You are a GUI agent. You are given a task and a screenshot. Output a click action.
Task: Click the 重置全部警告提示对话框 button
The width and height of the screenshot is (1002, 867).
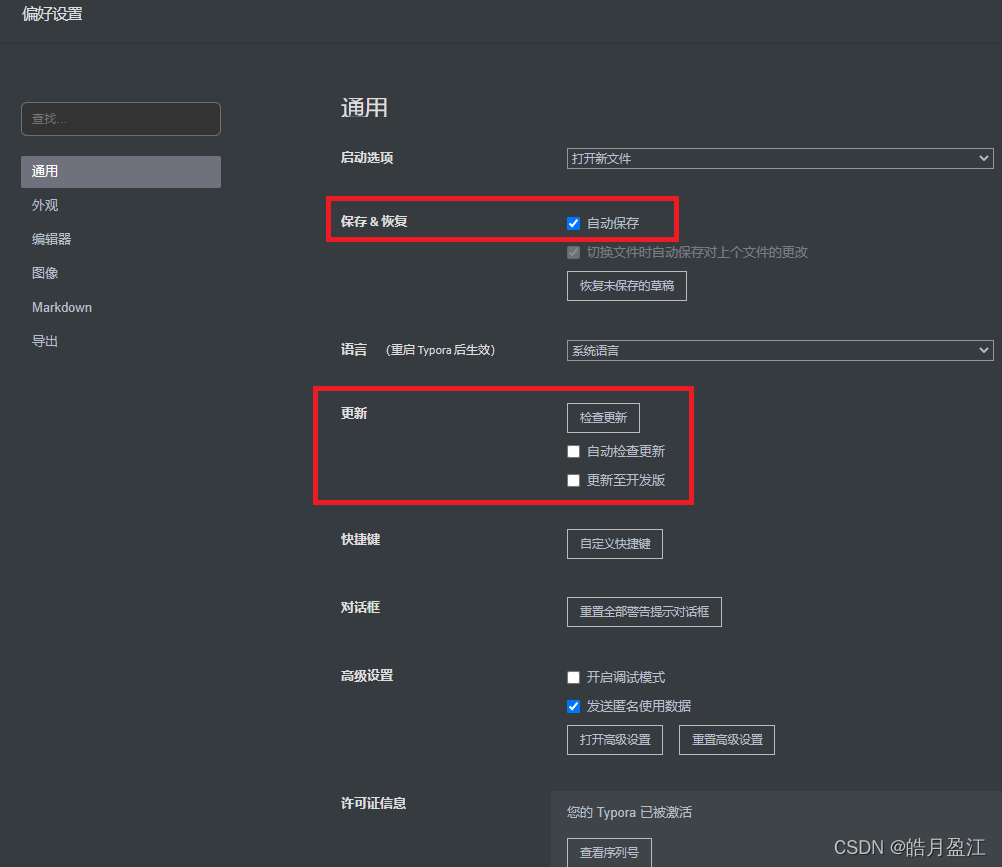click(644, 612)
